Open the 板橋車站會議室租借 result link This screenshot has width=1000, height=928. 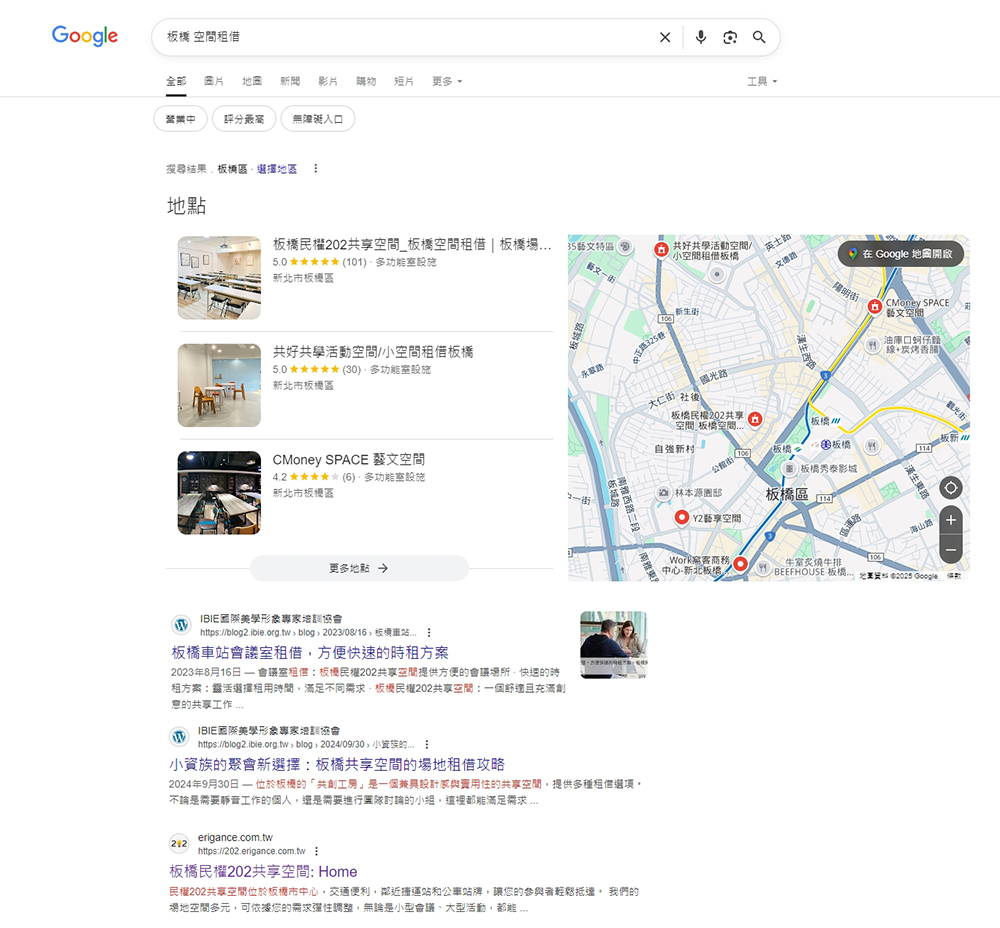309,653
